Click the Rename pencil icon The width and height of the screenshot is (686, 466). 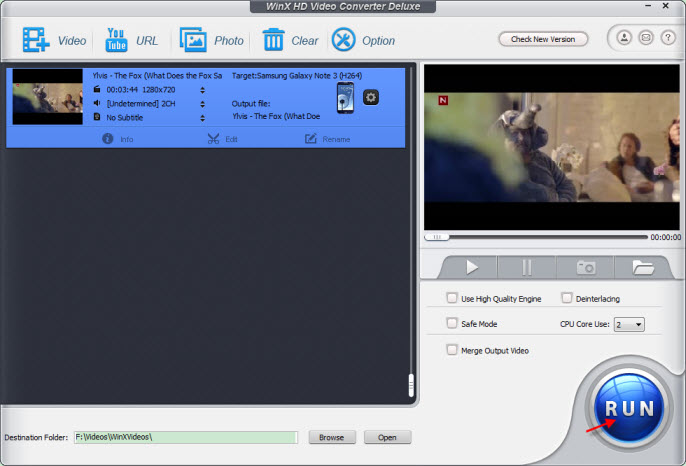[x=311, y=139]
